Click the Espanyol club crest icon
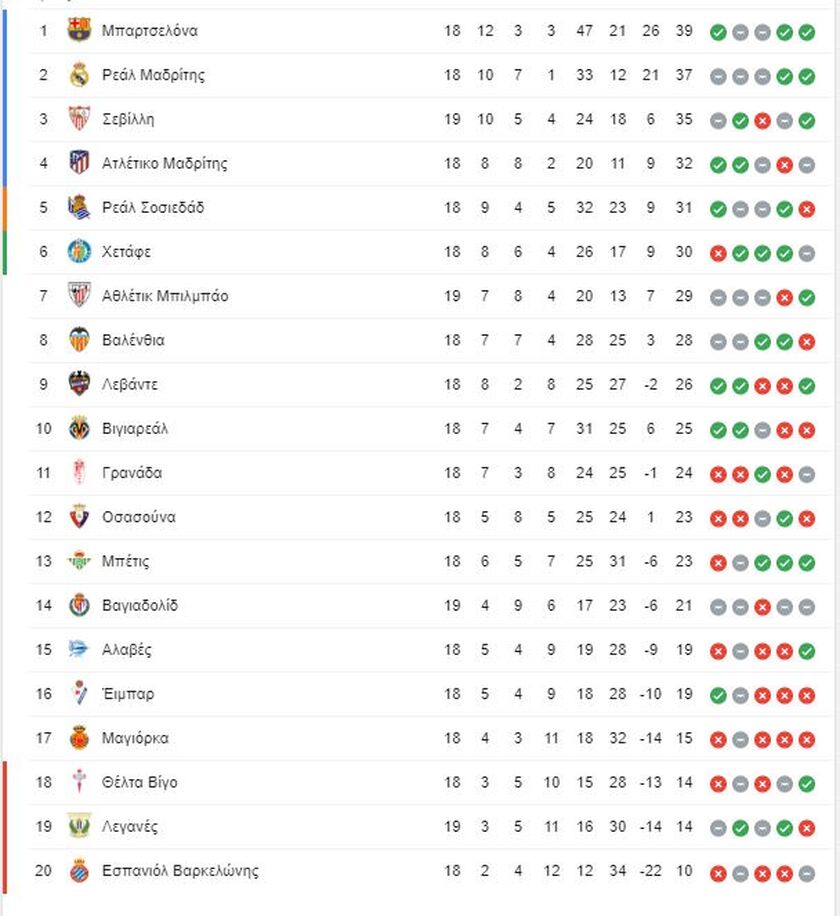The height and width of the screenshot is (916, 840). click(79, 870)
